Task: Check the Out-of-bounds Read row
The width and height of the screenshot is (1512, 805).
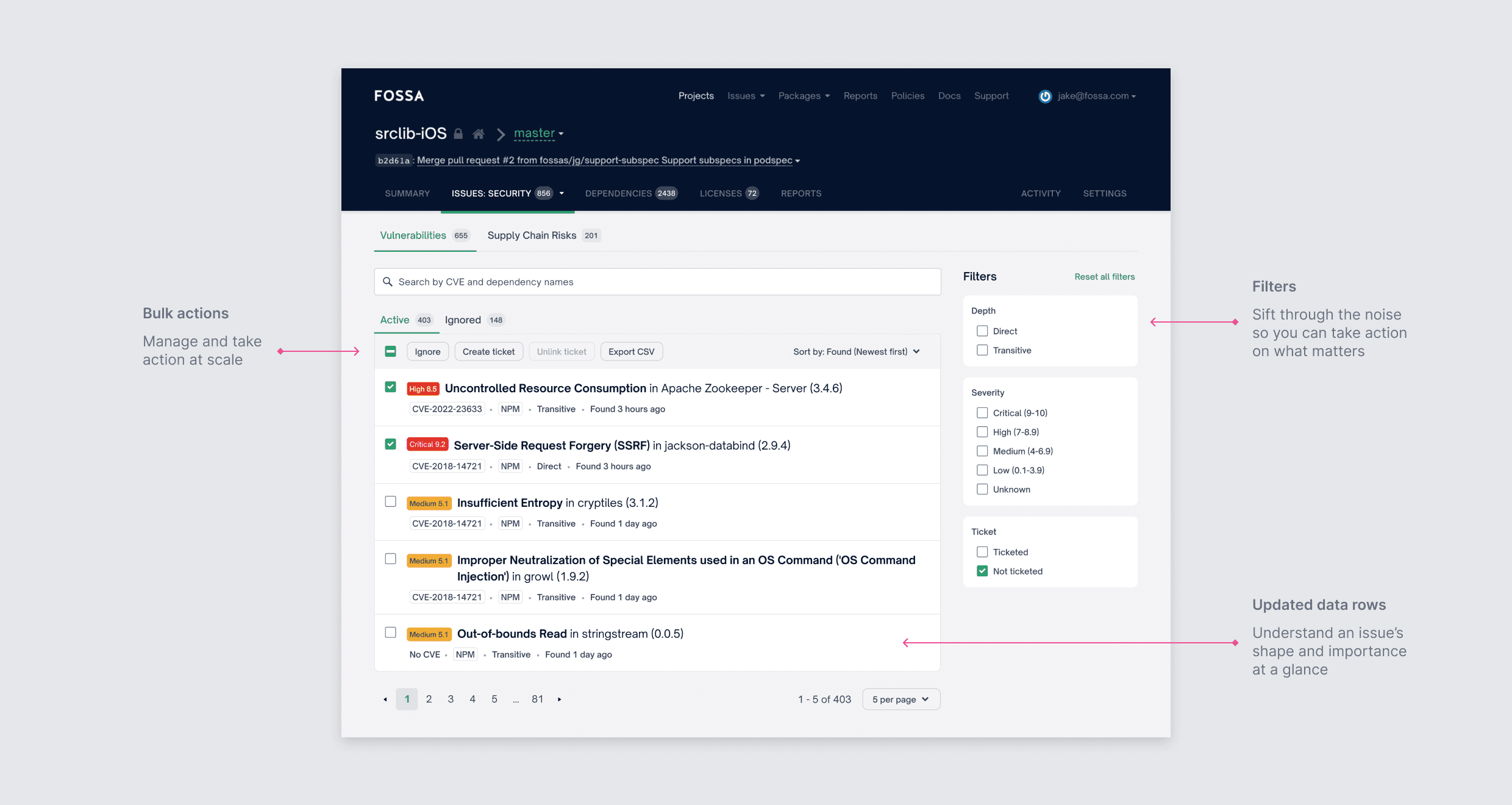Action: tap(391, 632)
